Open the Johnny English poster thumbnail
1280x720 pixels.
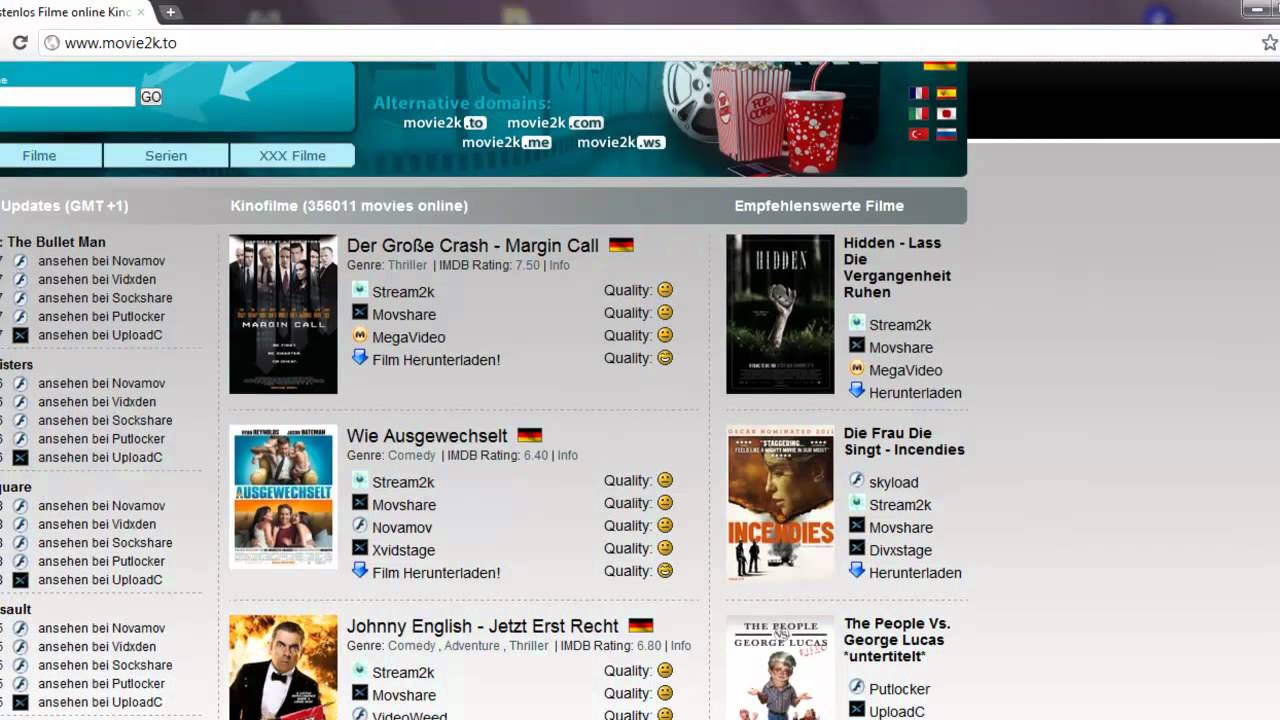point(283,667)
